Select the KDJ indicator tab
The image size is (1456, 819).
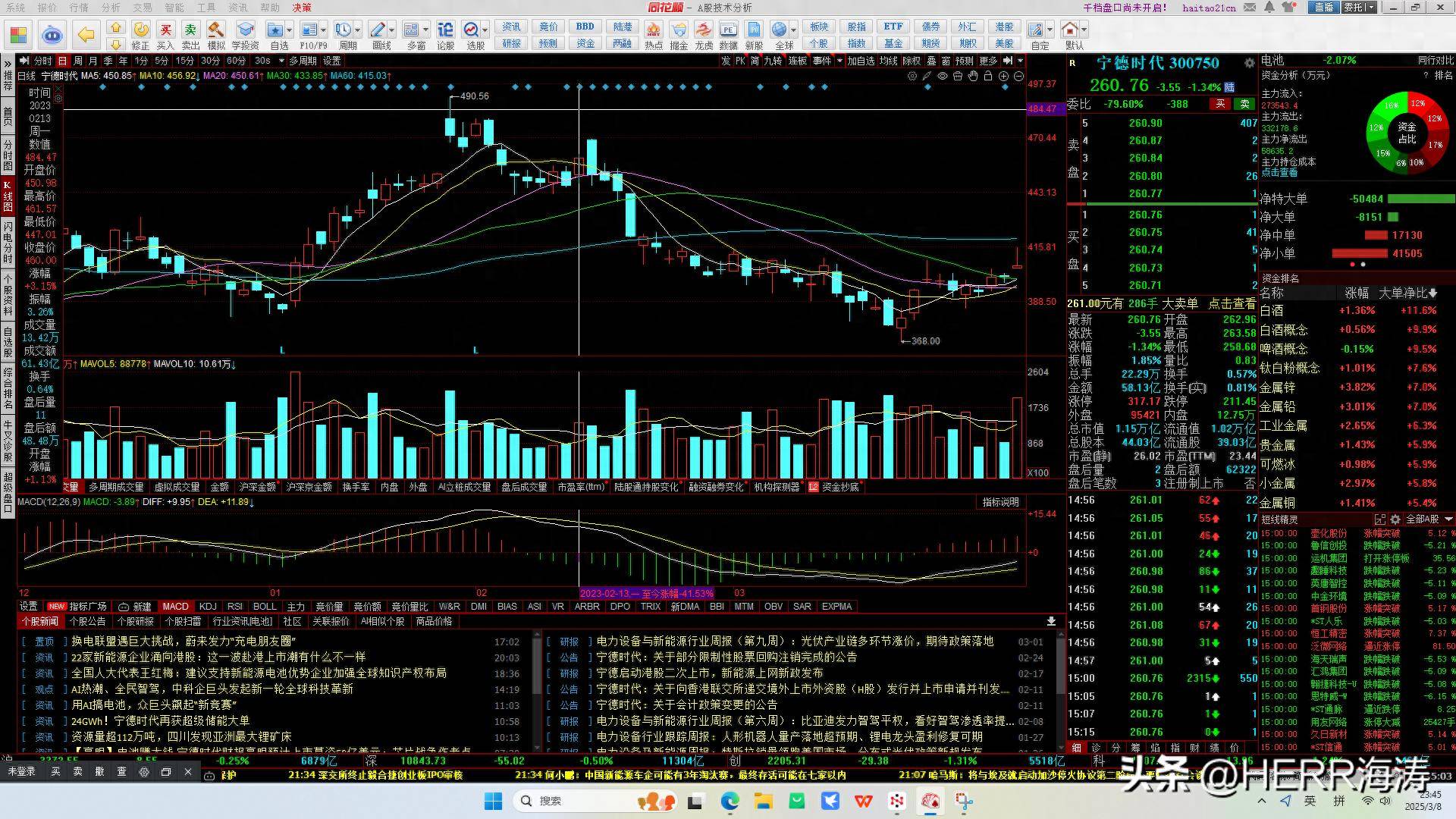[x=208, y=607]
